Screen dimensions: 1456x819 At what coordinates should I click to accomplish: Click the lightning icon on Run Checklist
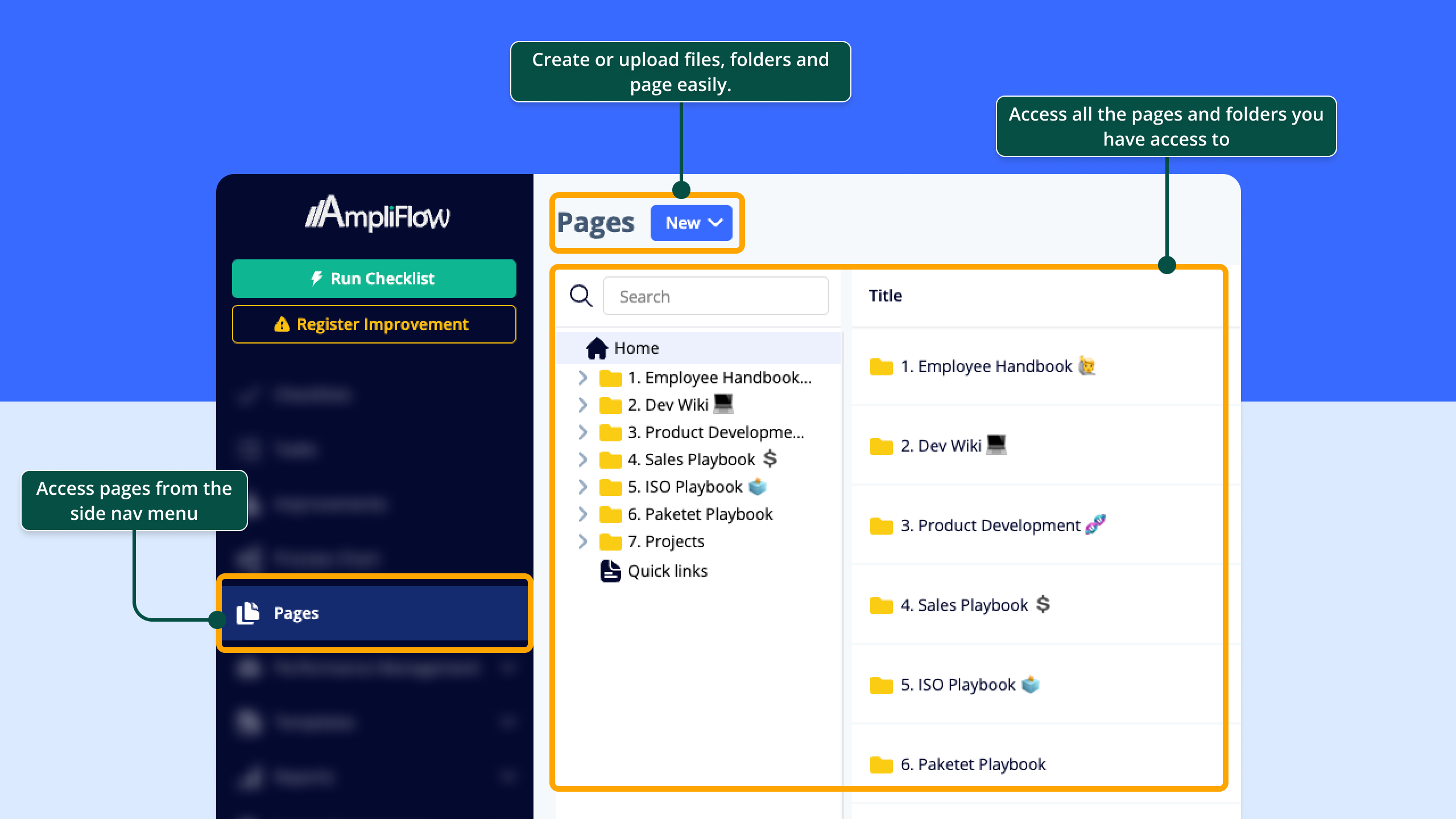click(316, 278)
